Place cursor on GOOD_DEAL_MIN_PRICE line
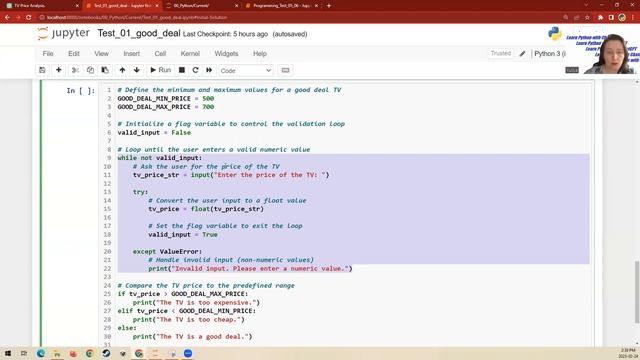This screenshot has width=640, height=360. (166, 98)
